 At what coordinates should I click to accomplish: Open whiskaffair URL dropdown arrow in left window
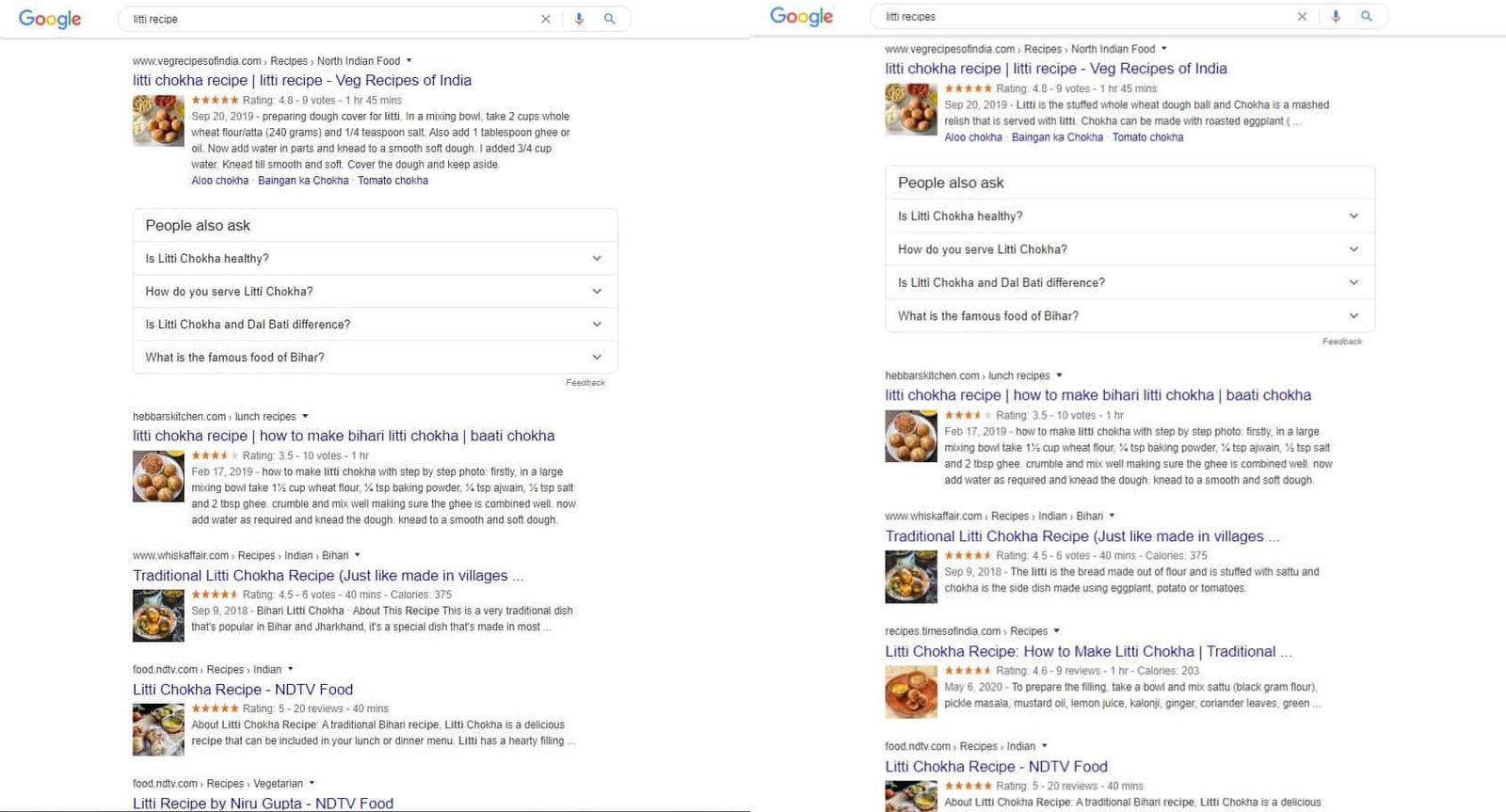point(357,554)
